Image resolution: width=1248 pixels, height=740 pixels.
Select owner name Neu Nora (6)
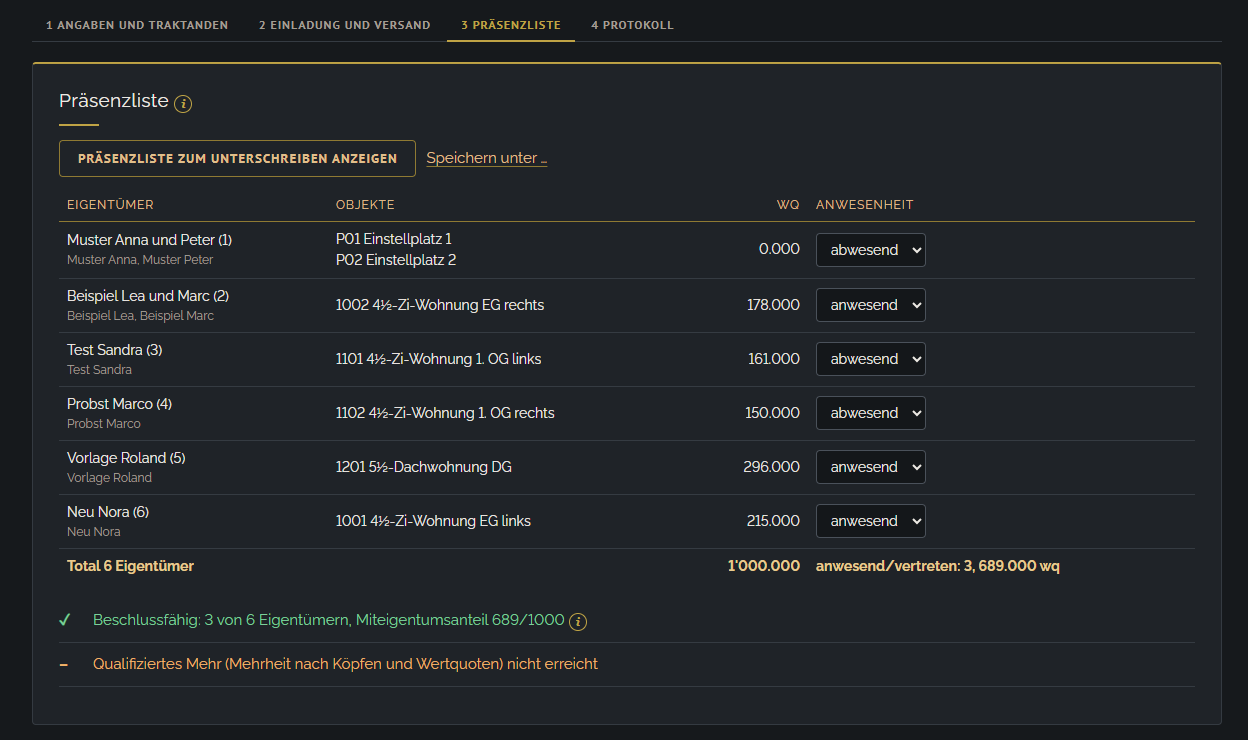pyautogui.click(x=108, y=512)
